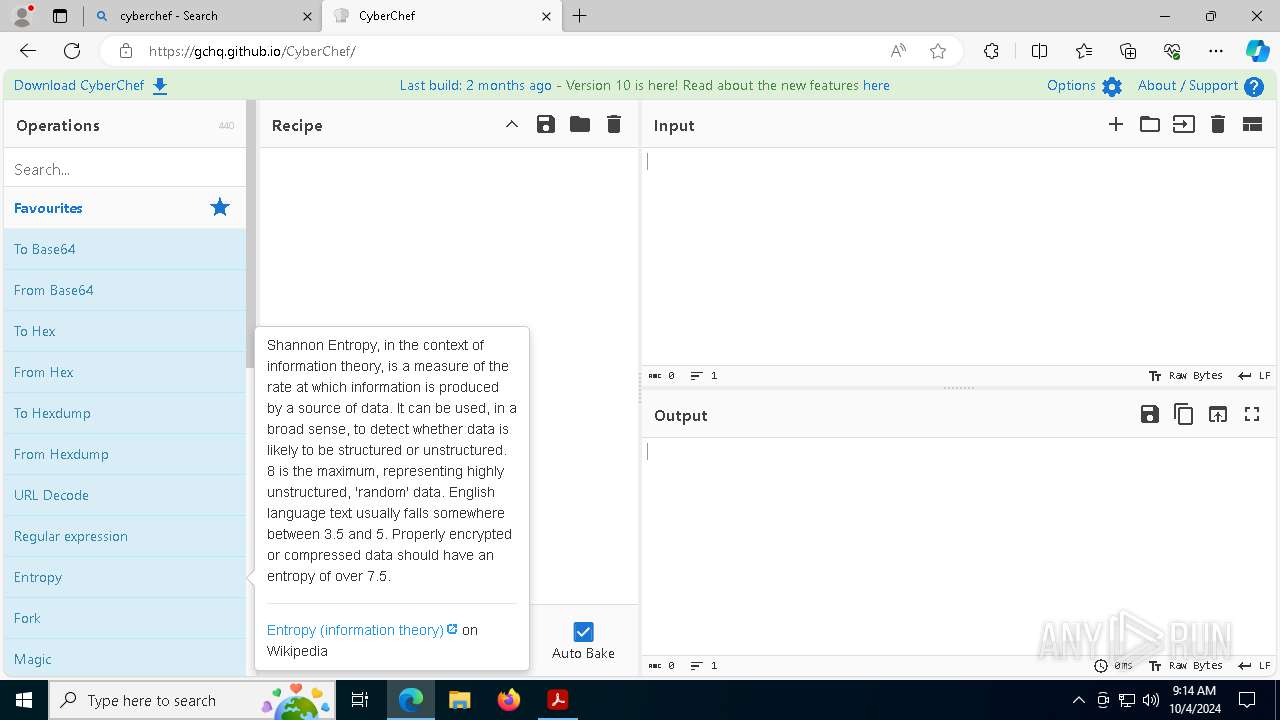The image size is (1280, 720).
Task: Open the Options gear
Action: 1112,87
